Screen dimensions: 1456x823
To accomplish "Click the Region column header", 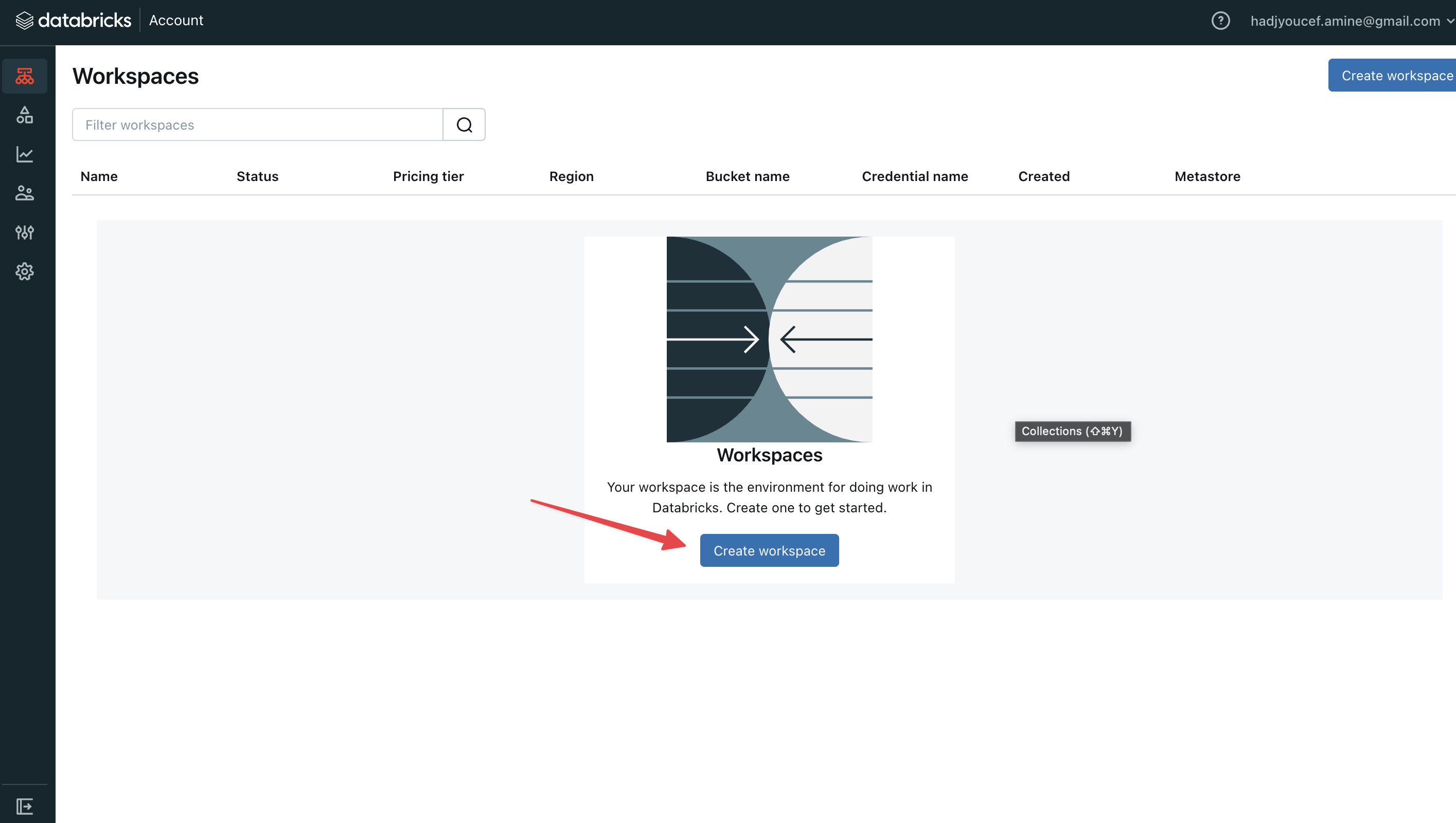I will tap(572, 176).
